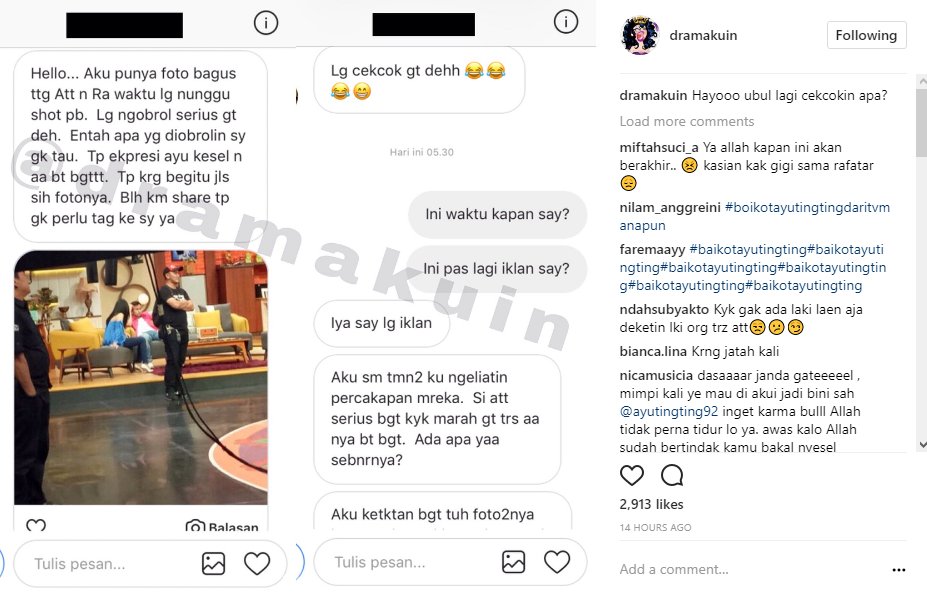Open info icon in left chat header
Screen dimensions: 927x593
[x=266, y=23]
